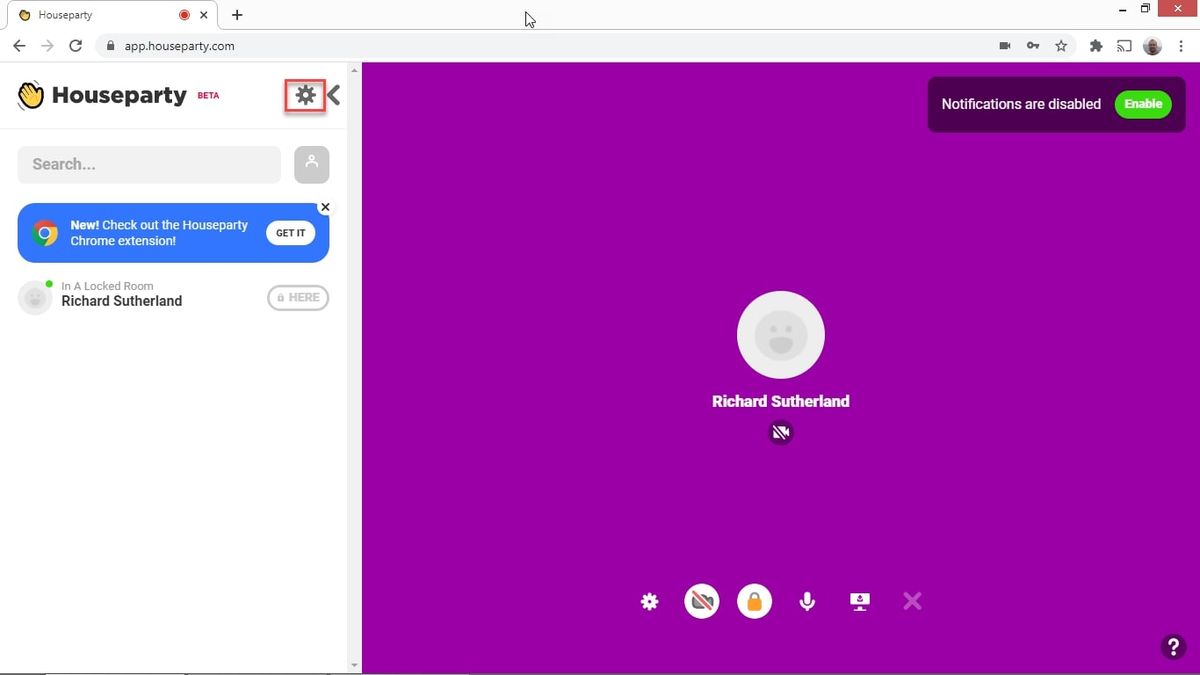The image size is (1200, 675).
Task: Collapse the sidebar with the chevron
Action: point(333,95)
